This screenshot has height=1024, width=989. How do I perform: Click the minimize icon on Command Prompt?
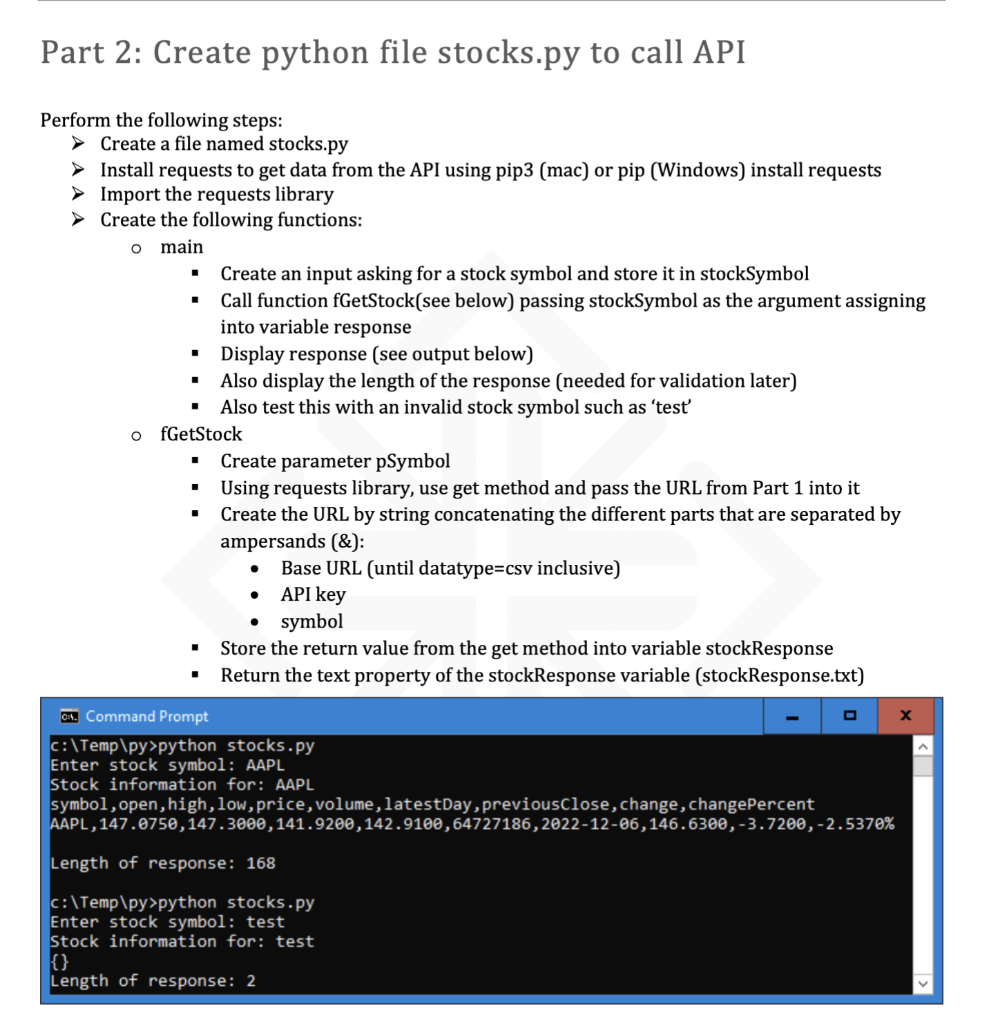(x=793, y=716)
